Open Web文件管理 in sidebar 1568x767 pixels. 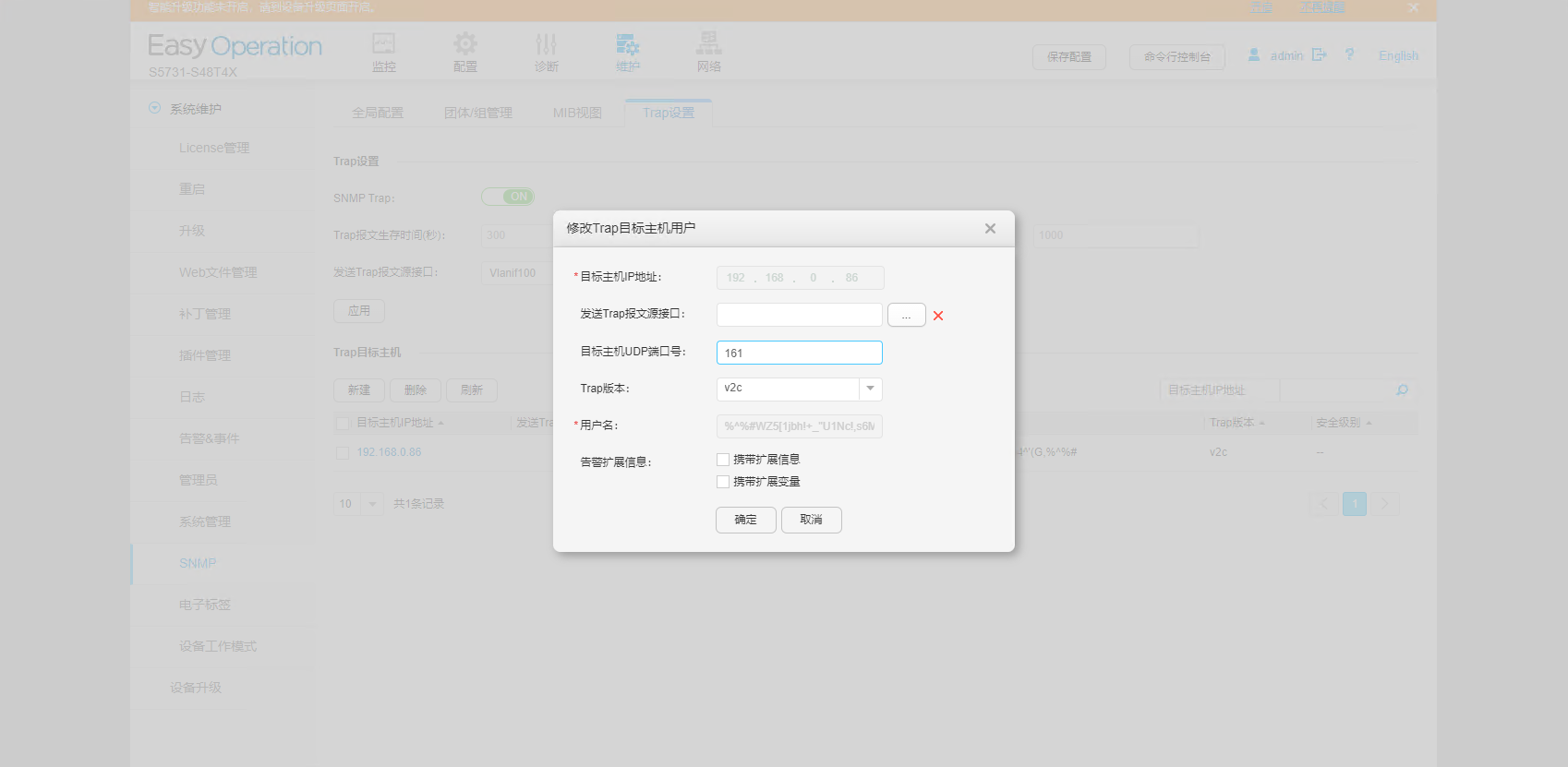point(218,272)
